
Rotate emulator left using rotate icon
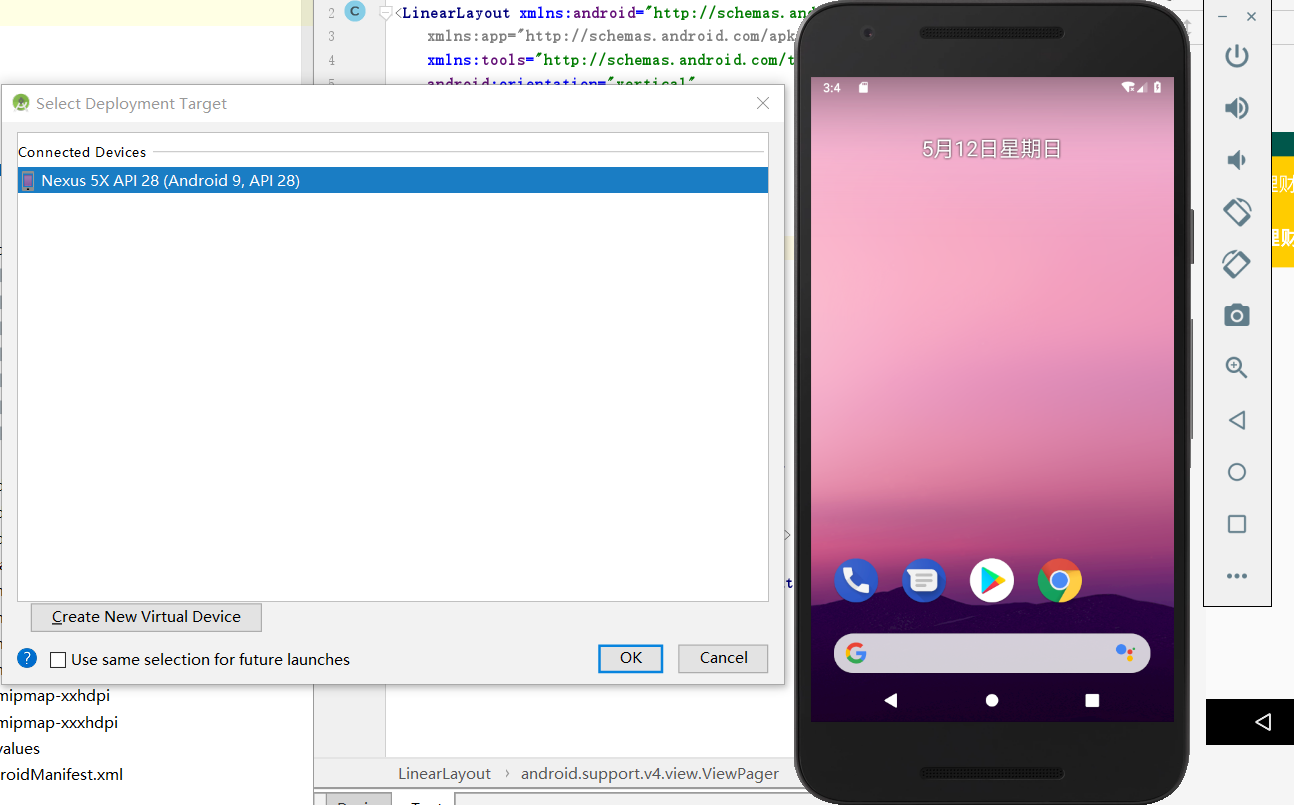(1237, 212)
